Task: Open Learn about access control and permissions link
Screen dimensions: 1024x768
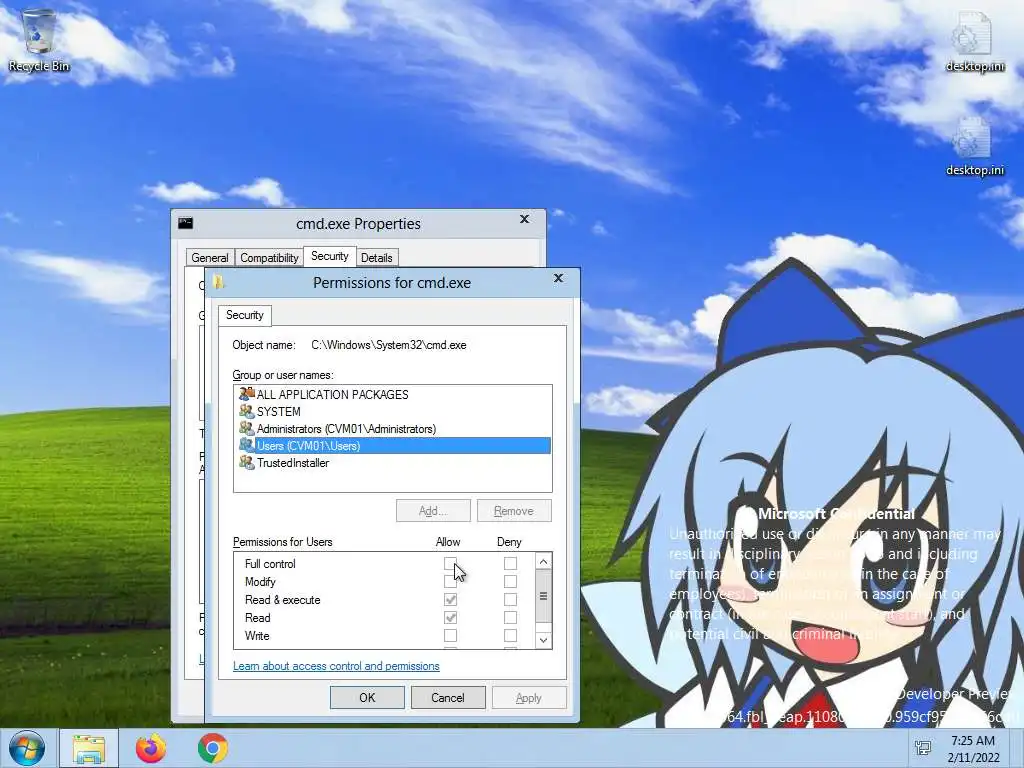Action: (336, 665)
